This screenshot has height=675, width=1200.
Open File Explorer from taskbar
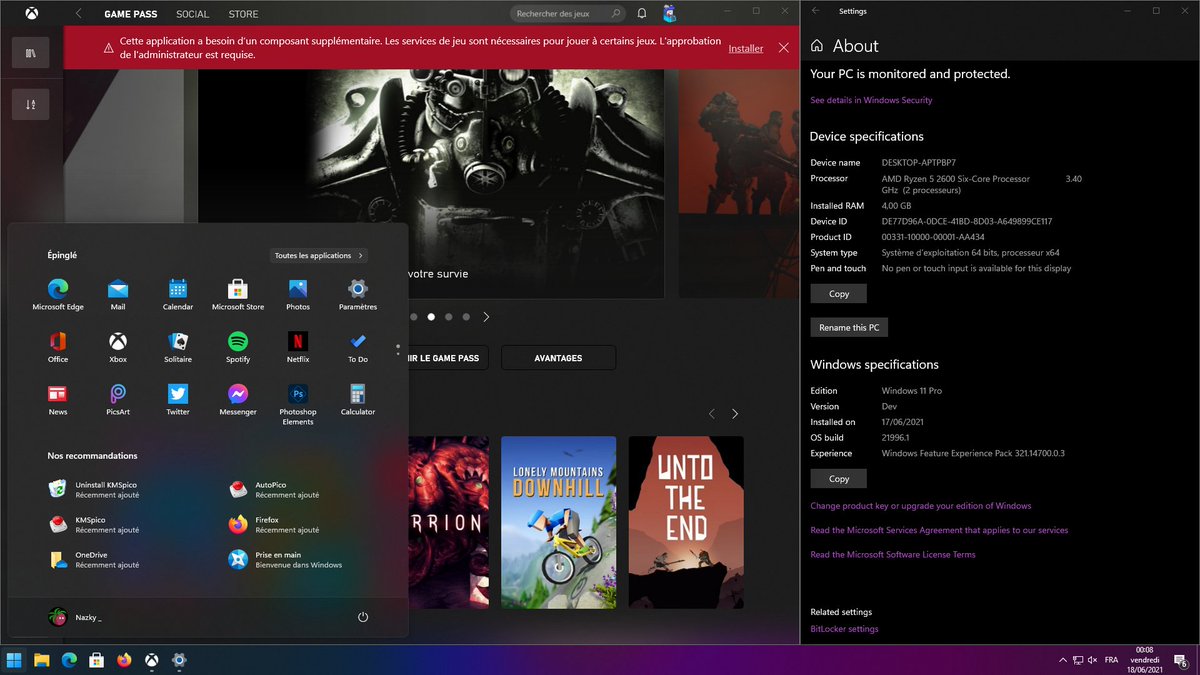click(x=42, y=660)
